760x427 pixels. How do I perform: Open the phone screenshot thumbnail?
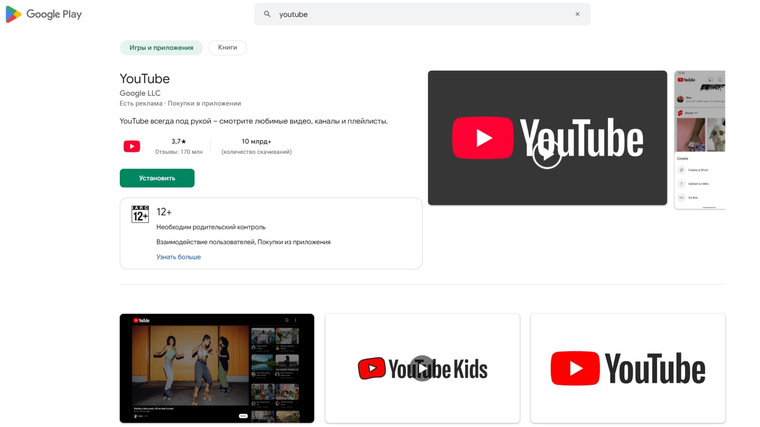point(699,140)
